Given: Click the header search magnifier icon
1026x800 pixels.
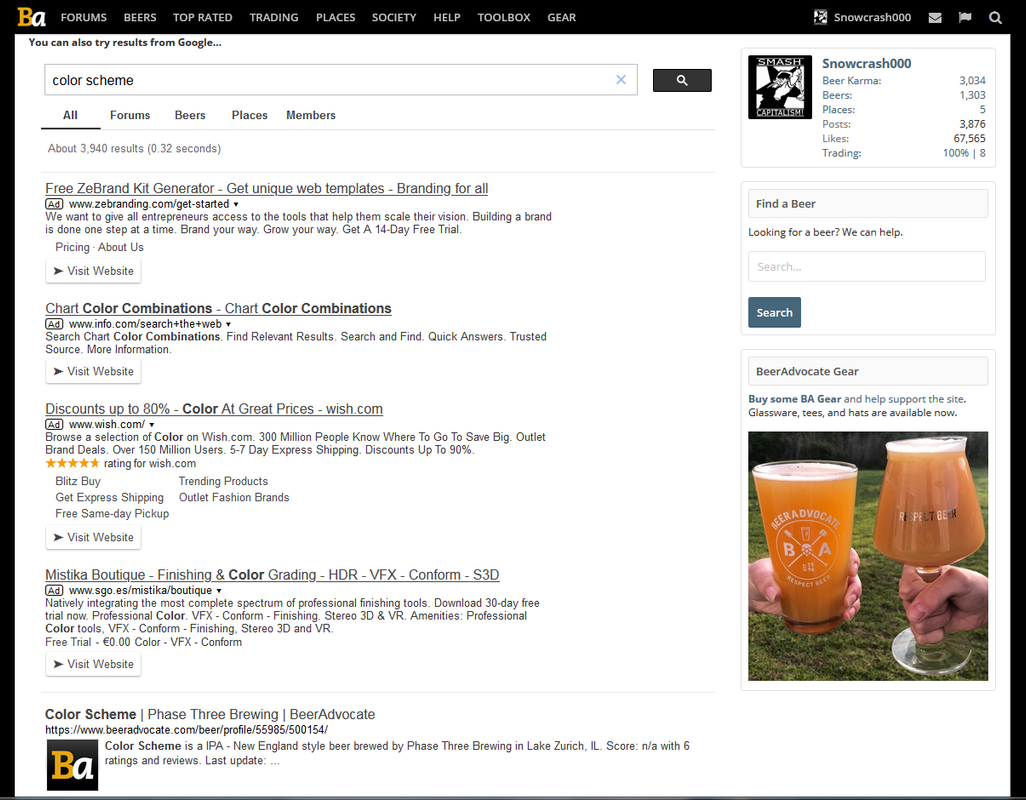Looking at the screenshot, I should [995, 18].
